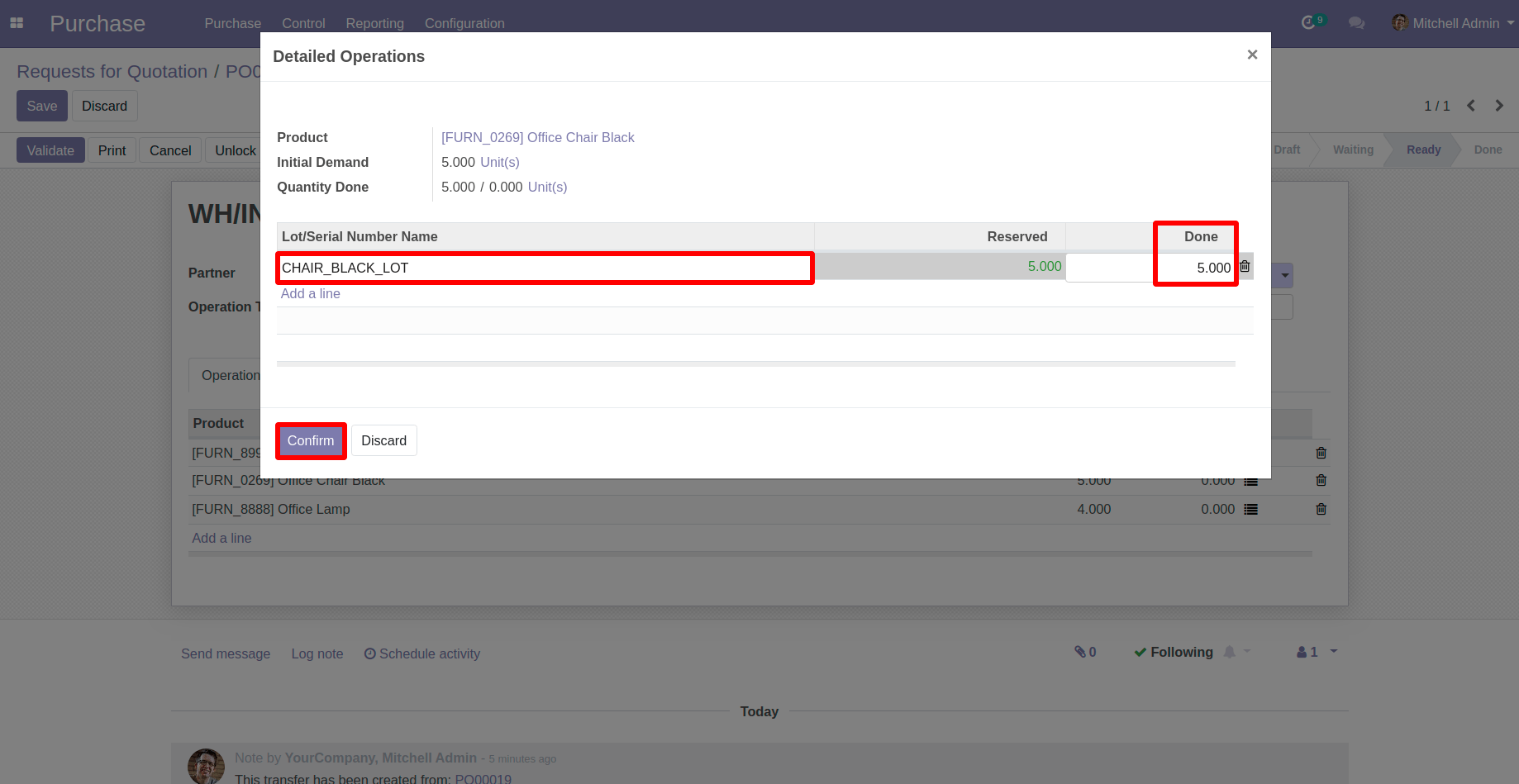Expand the bell subscription dropdown arrow
Image resolution: width=1519 pixels, height=784 pixels.
[1247, 651]
